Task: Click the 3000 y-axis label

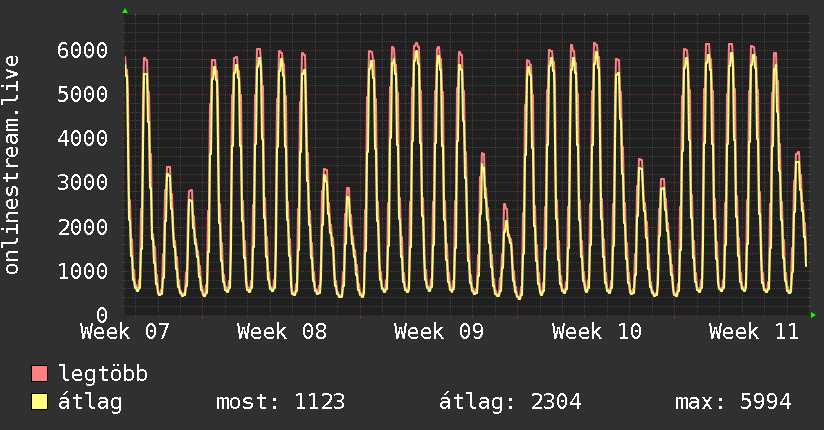Action: tap(82, 183)
